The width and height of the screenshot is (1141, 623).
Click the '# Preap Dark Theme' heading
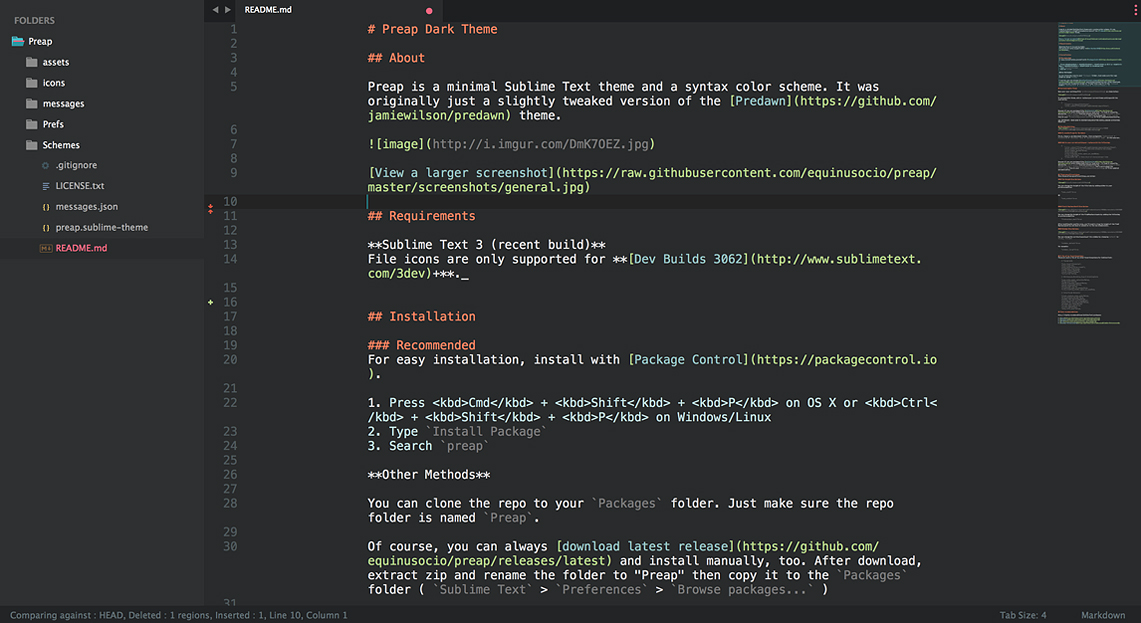(432, 29)
